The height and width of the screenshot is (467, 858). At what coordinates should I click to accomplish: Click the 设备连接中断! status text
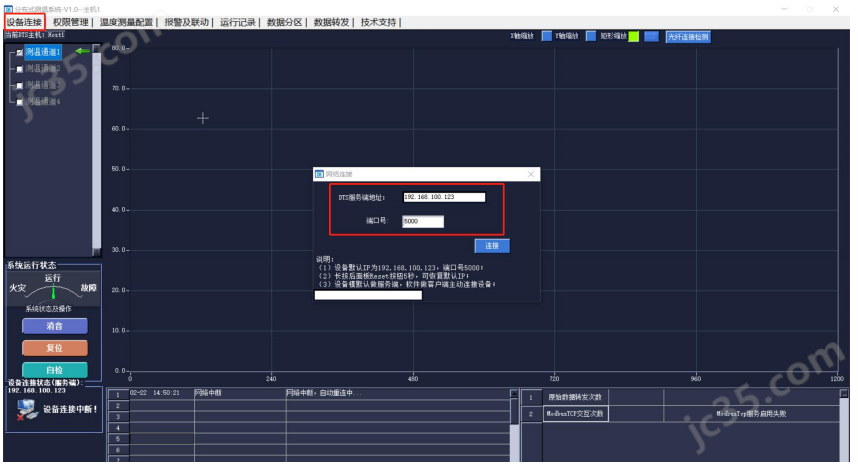[x=71, y=409]
